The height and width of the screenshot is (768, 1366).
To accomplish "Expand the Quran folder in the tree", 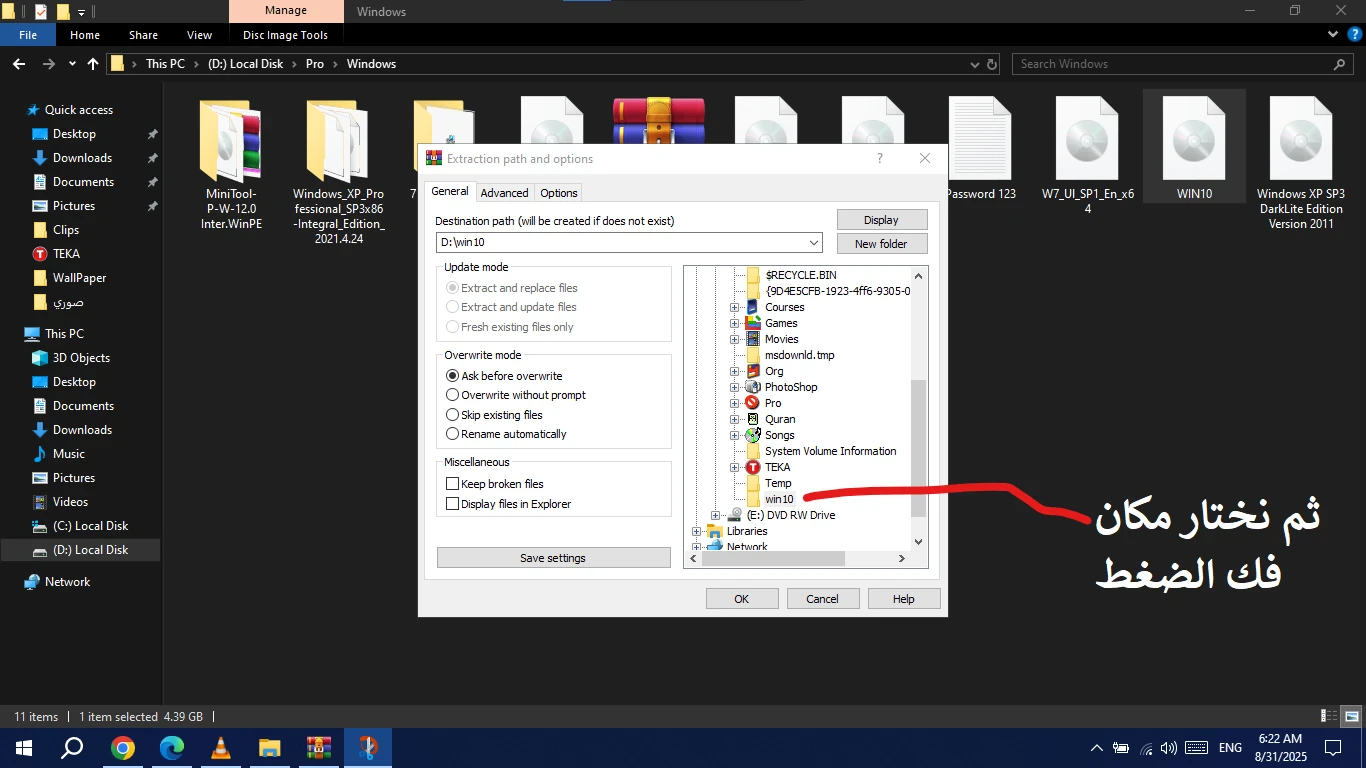I will [735, 419].
